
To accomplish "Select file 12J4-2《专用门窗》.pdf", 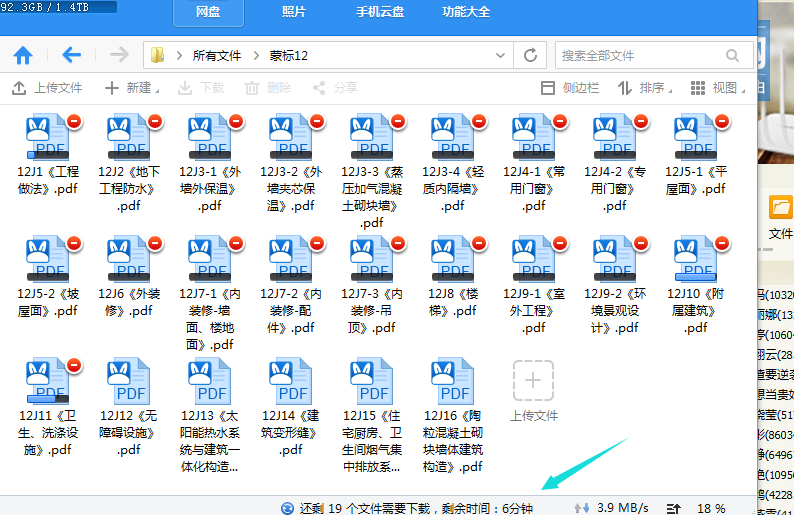I will tap(615, 163).
